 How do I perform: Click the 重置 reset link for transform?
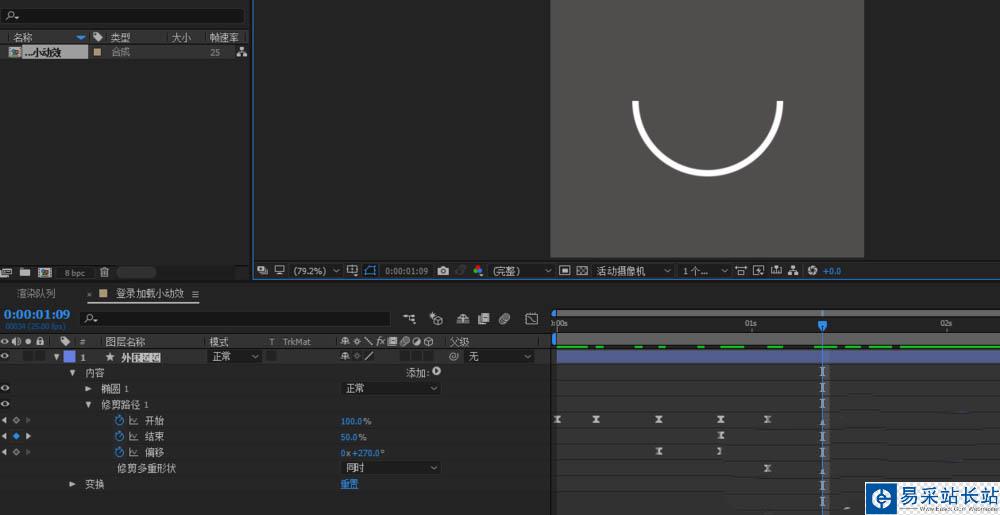(x=349, y=484)
